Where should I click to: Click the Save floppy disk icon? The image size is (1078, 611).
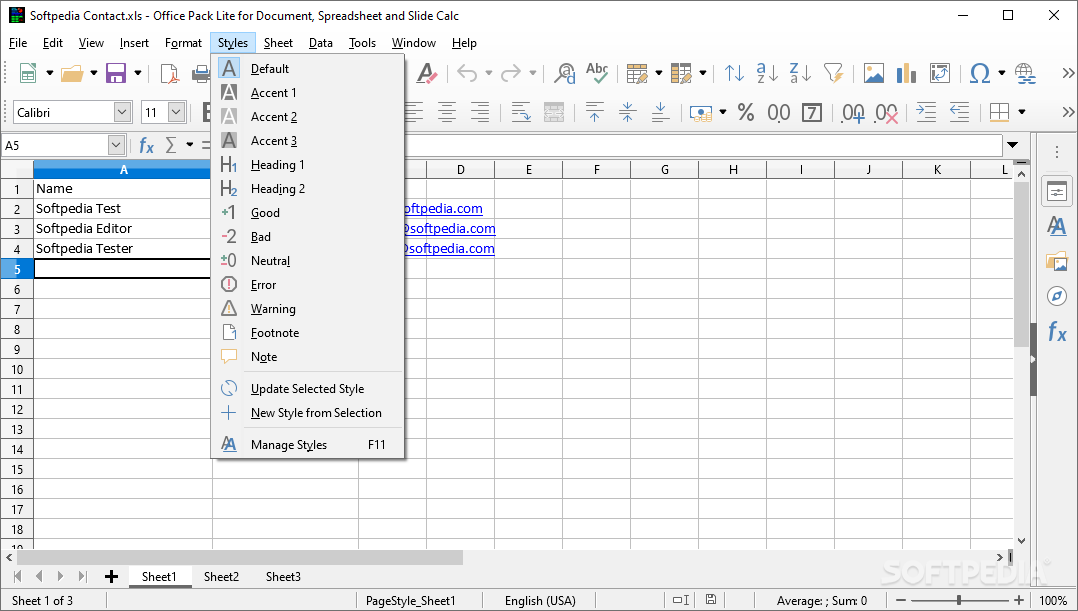point(116,73)
